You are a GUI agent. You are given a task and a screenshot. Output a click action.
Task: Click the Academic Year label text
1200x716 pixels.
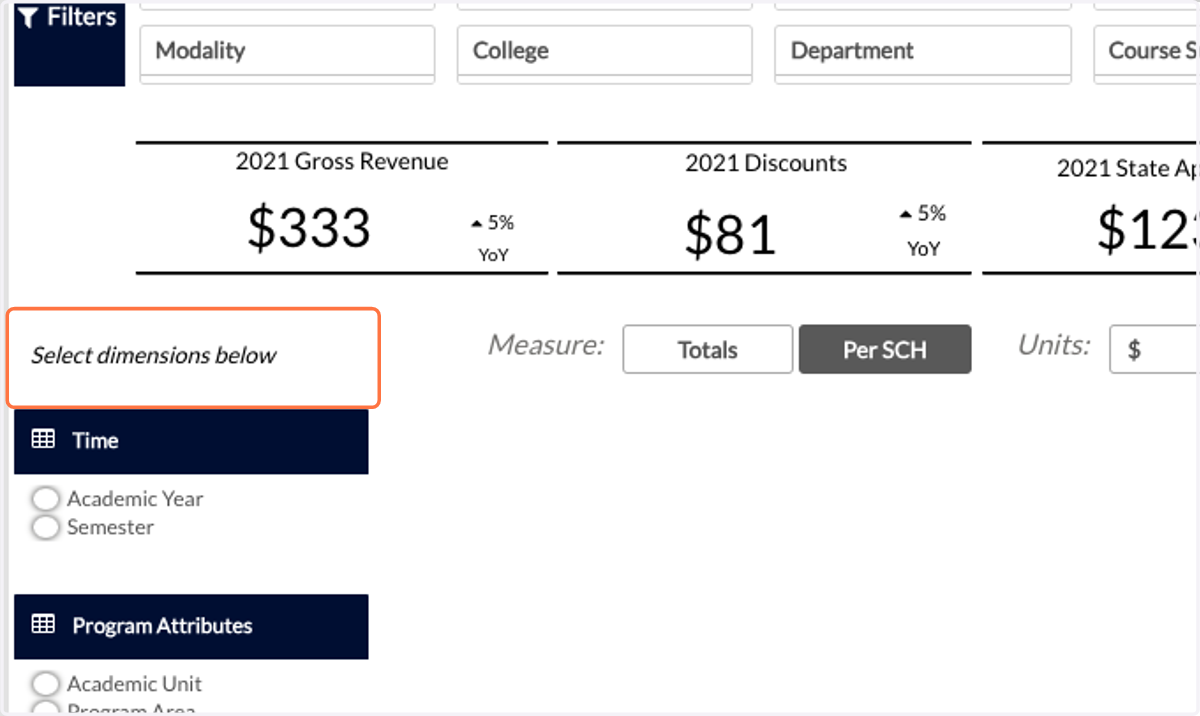click(x=135, y=498)
